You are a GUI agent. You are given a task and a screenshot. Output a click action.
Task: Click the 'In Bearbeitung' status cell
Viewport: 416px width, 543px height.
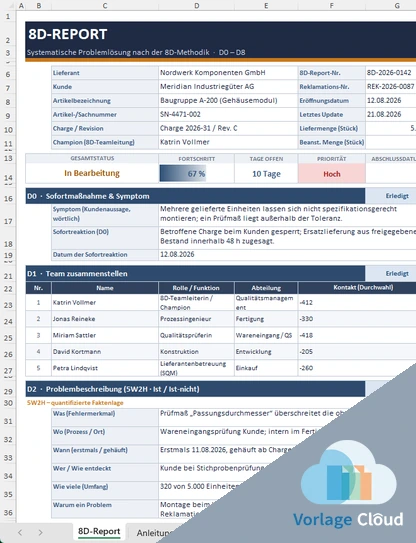coord(92,173)
